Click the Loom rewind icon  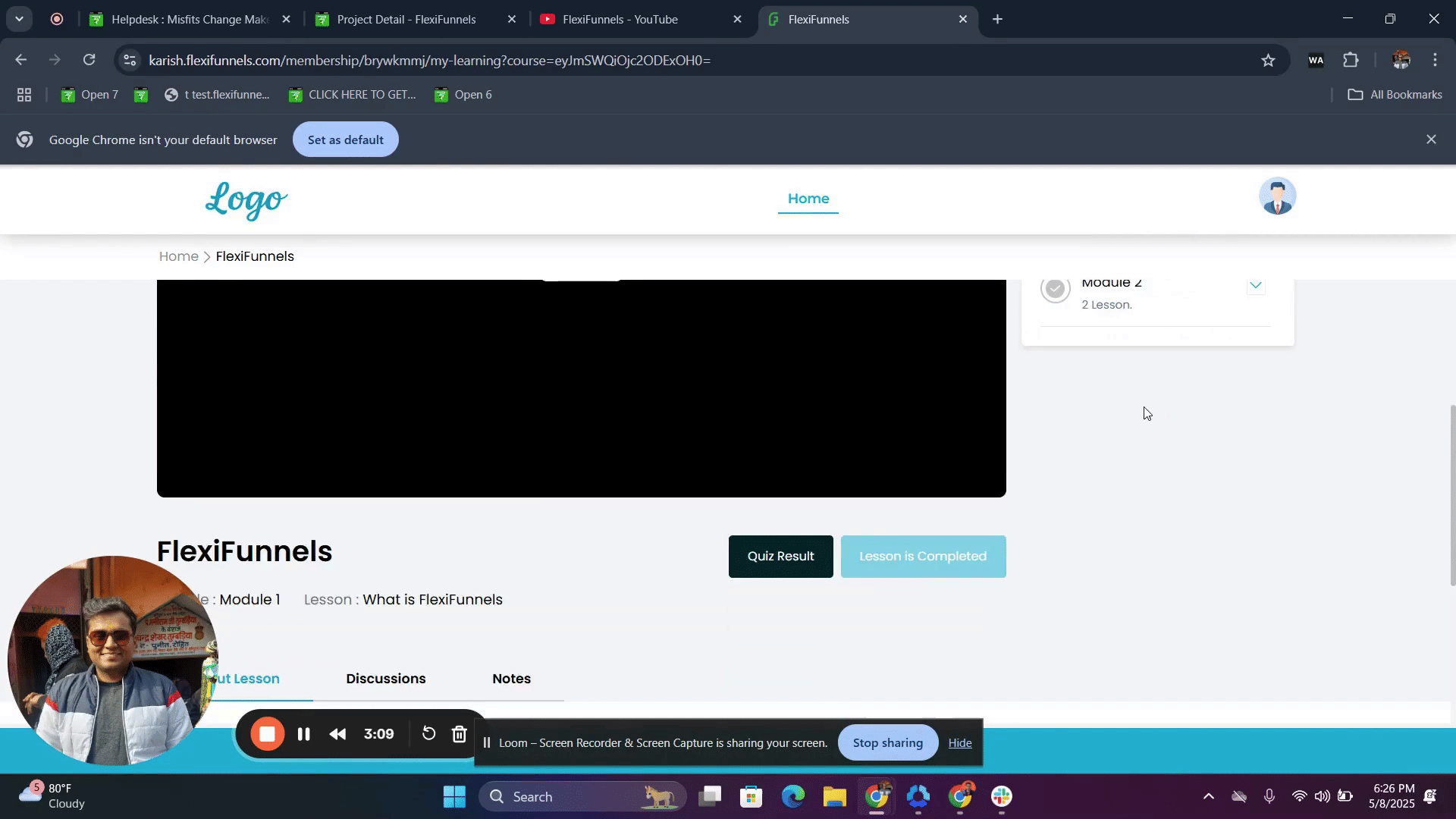[338, 734]
